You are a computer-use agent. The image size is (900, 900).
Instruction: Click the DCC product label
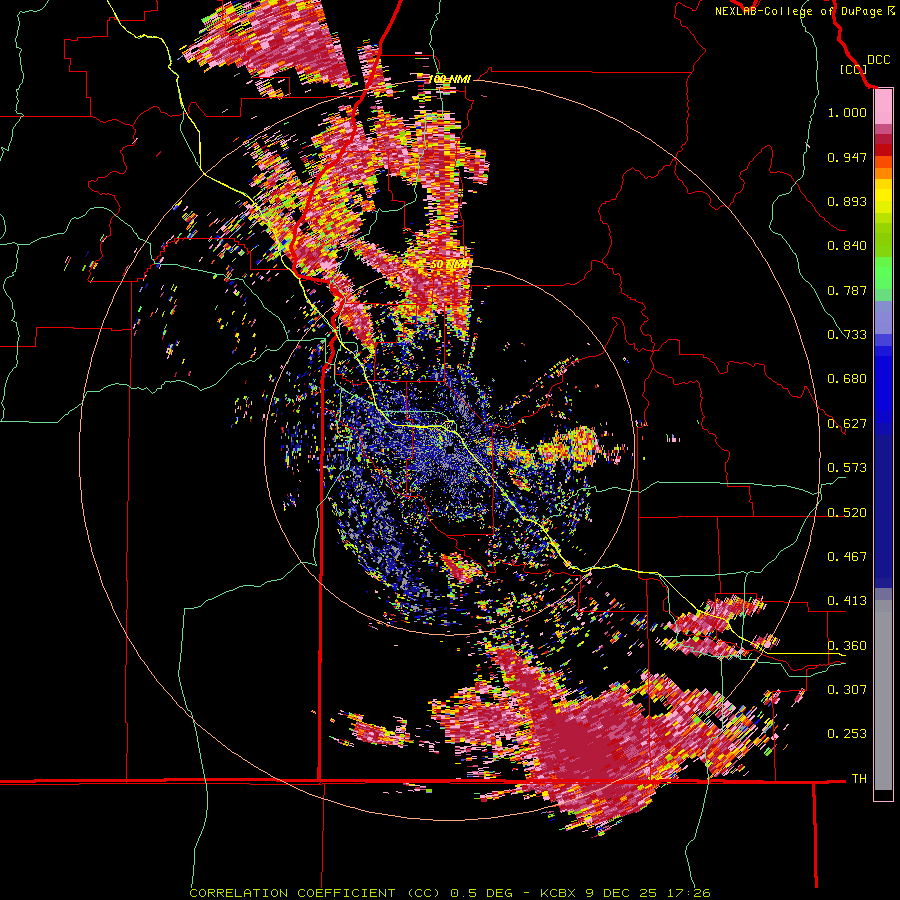click(x=878, y=60)
